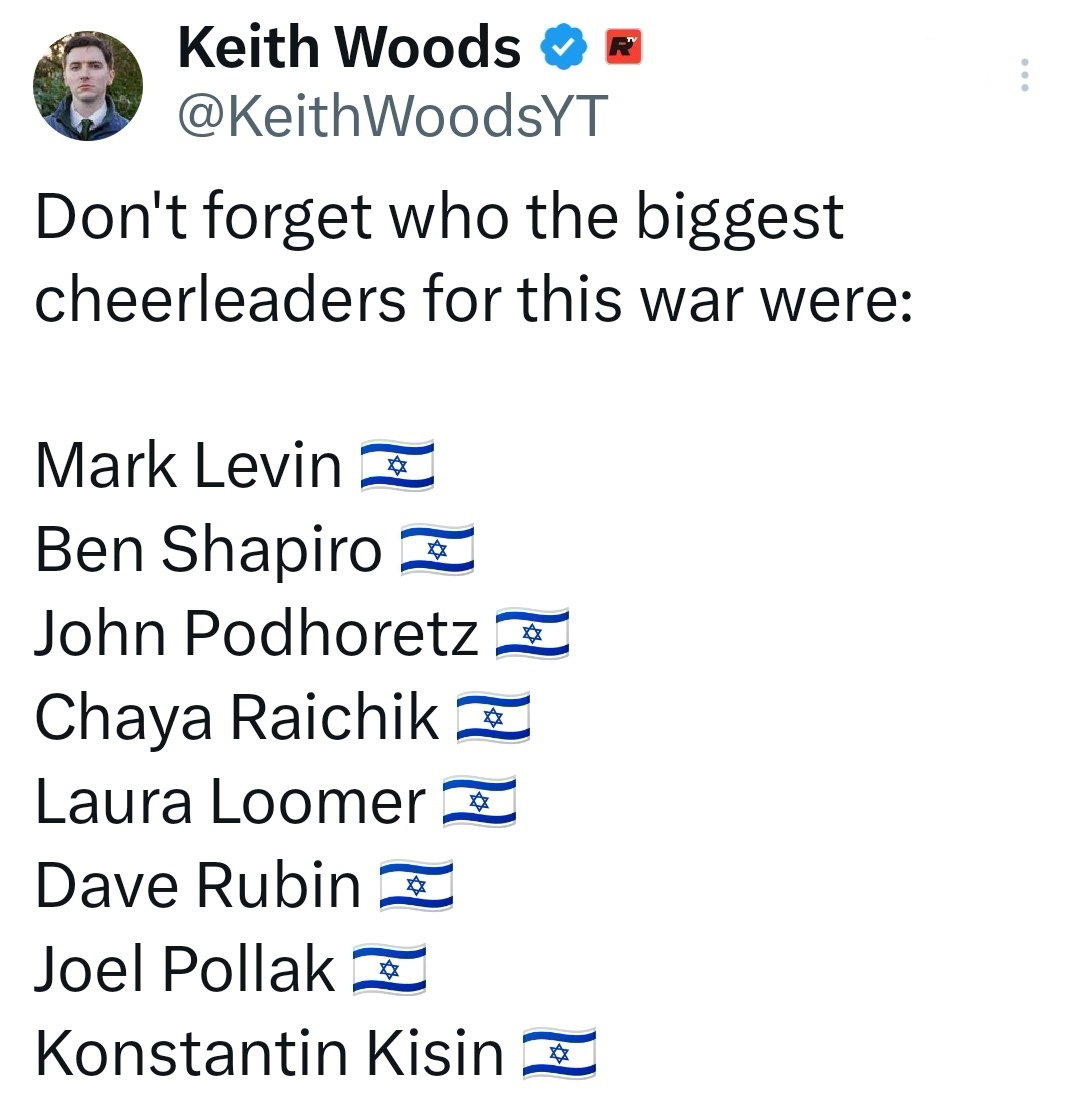Open the three-dot more options menu
The height and width of the screenshot is (1105, 1080).
(x=1023, y=75)
